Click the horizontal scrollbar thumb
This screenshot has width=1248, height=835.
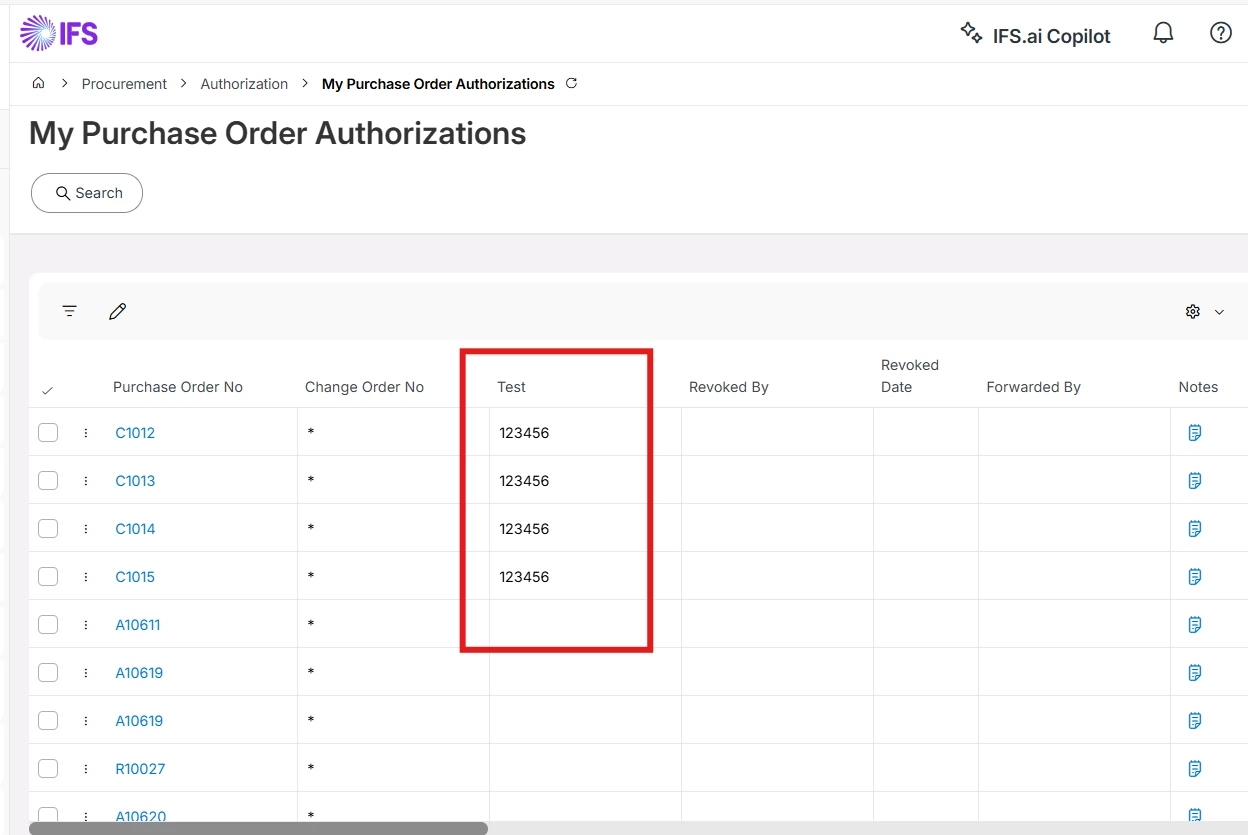click(x=258, y=828)
